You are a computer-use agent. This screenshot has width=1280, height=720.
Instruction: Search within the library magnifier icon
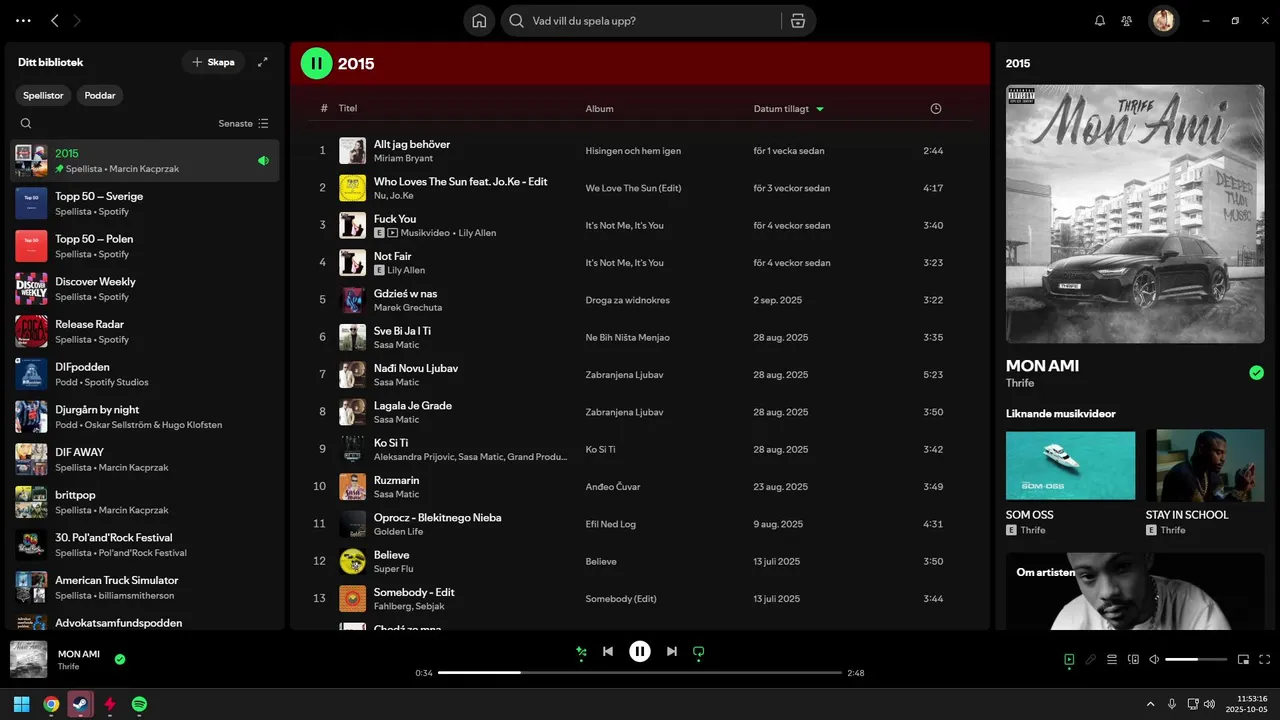(x=26, y=124)
